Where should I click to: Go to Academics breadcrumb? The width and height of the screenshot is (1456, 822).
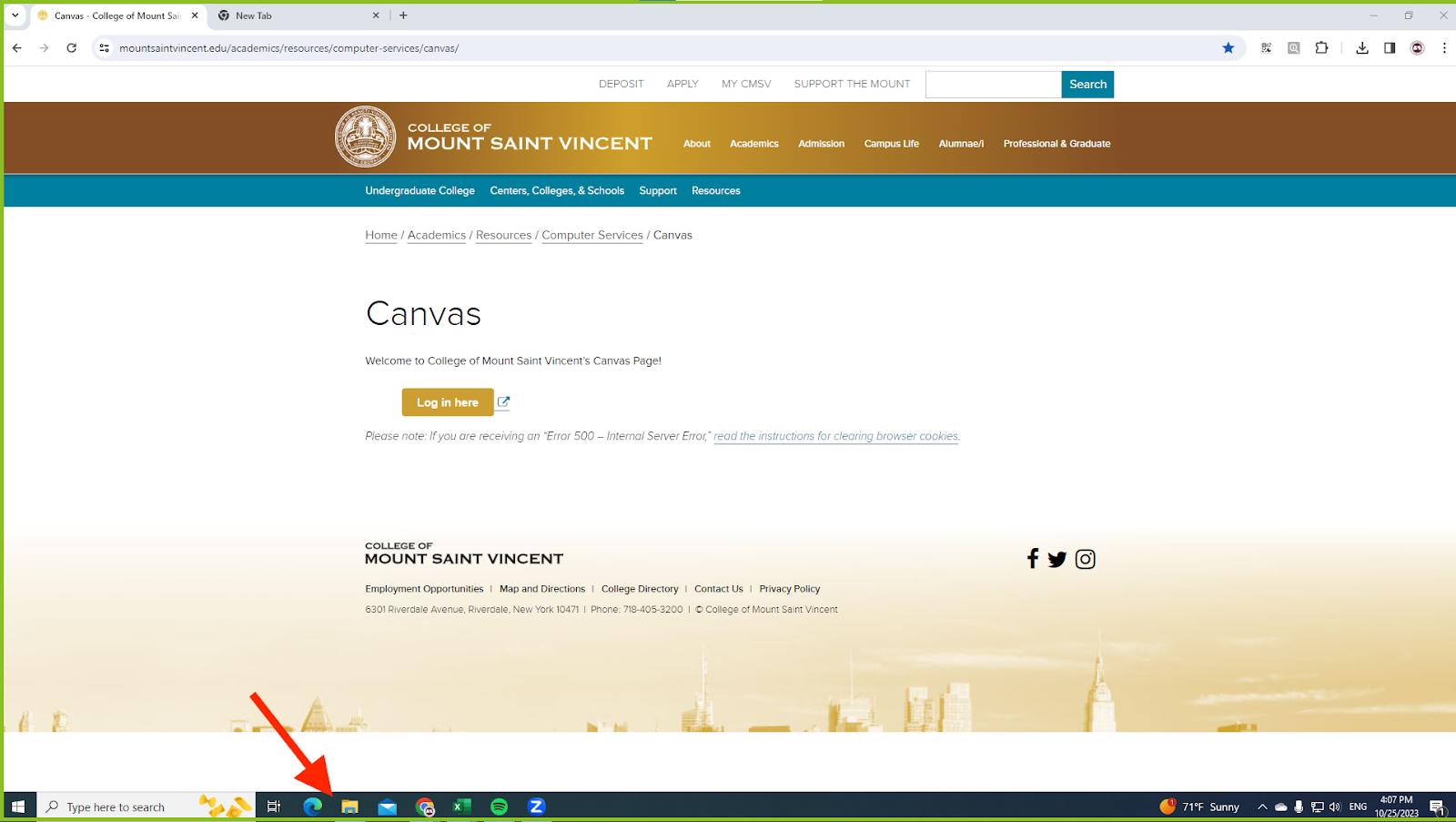(437, 235)
